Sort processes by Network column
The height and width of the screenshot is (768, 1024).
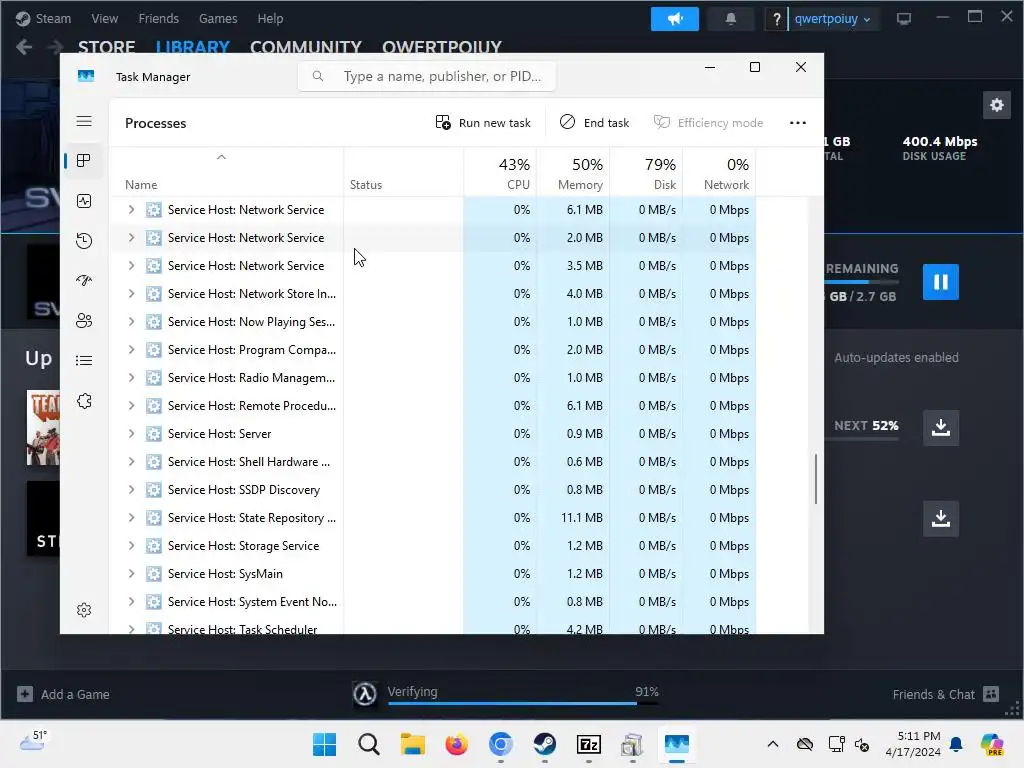tap(720, 173)
